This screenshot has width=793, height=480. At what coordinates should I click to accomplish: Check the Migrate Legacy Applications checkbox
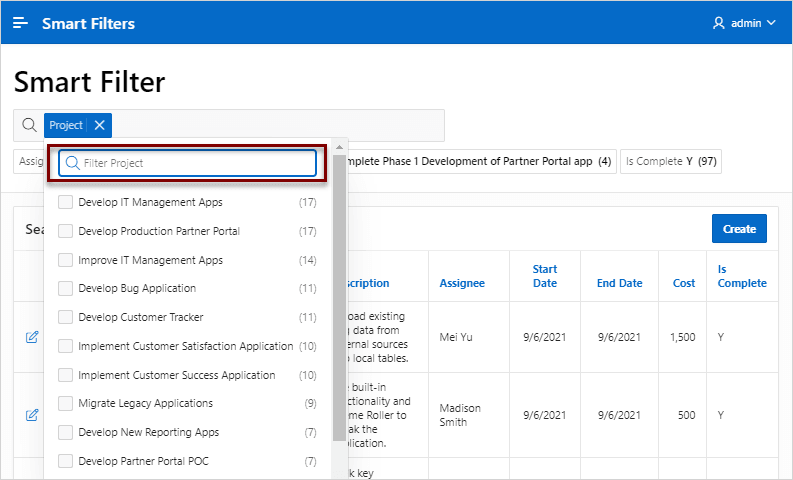coord(65,403)
